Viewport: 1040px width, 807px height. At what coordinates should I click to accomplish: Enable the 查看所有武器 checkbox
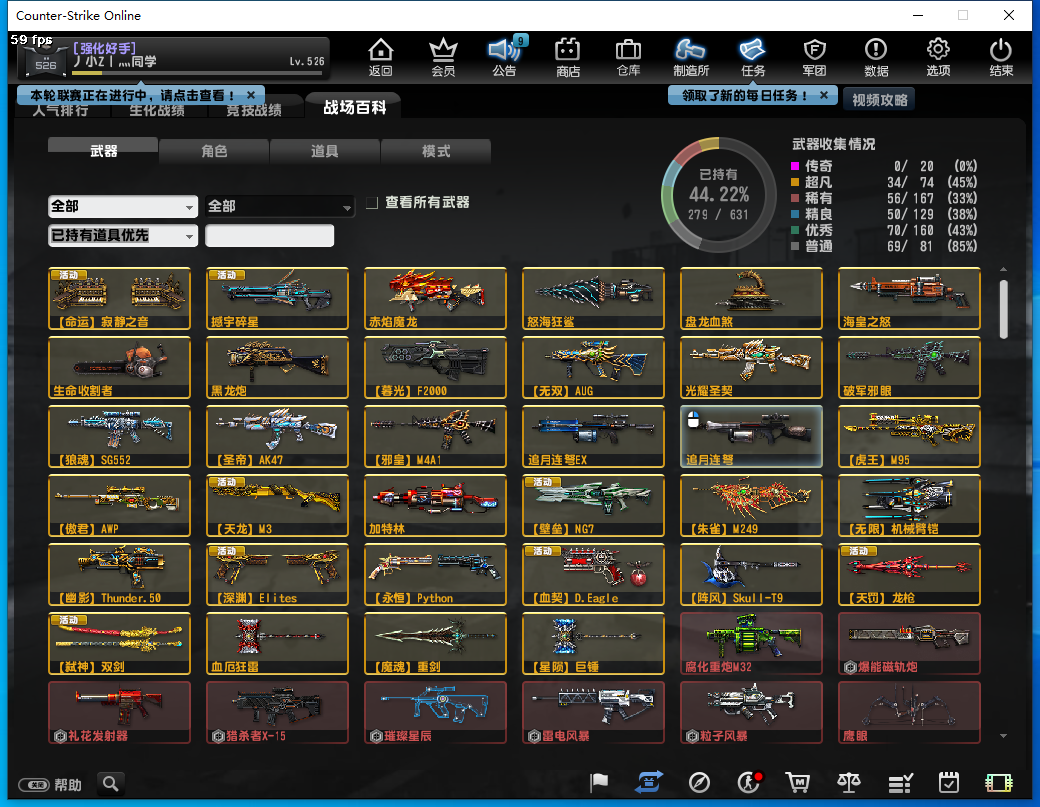[x=372, y=203]
